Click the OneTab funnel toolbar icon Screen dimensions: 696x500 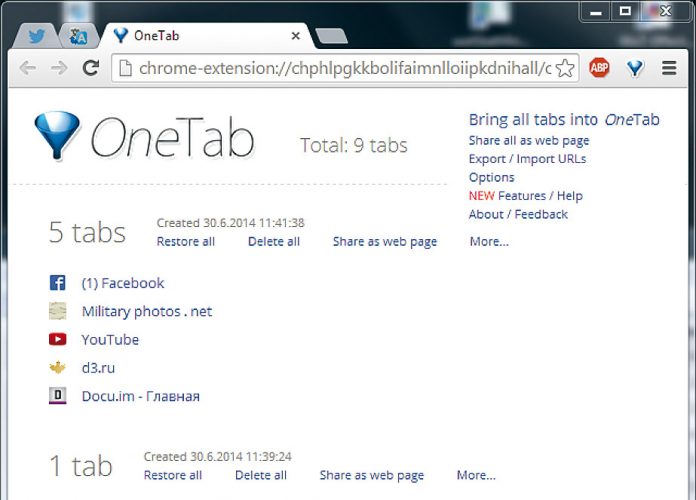[x=634, y=68]
